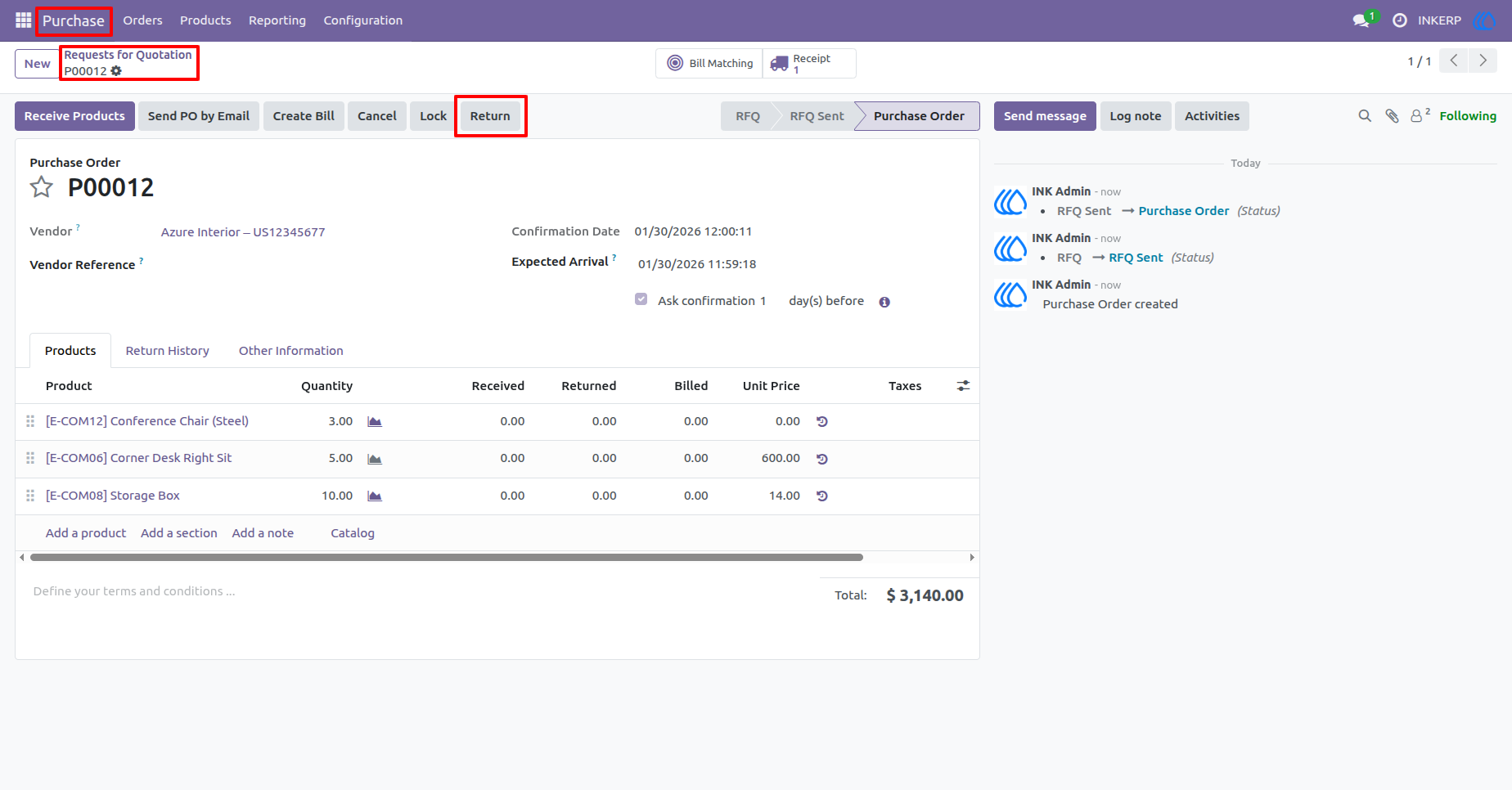
Task: Click the horizontal scrollbar under order lines
Action: pos(447,558)
